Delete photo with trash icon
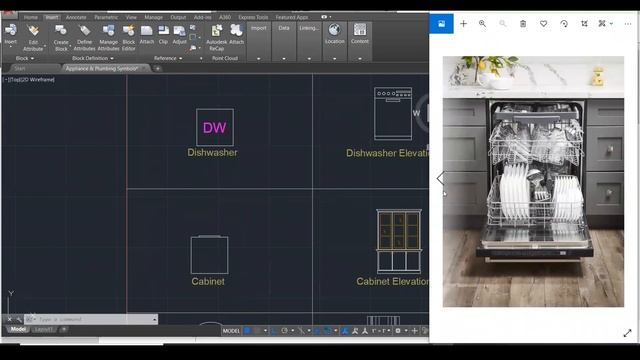Viewport: 640px width, 360px height. tap(523, 24)
